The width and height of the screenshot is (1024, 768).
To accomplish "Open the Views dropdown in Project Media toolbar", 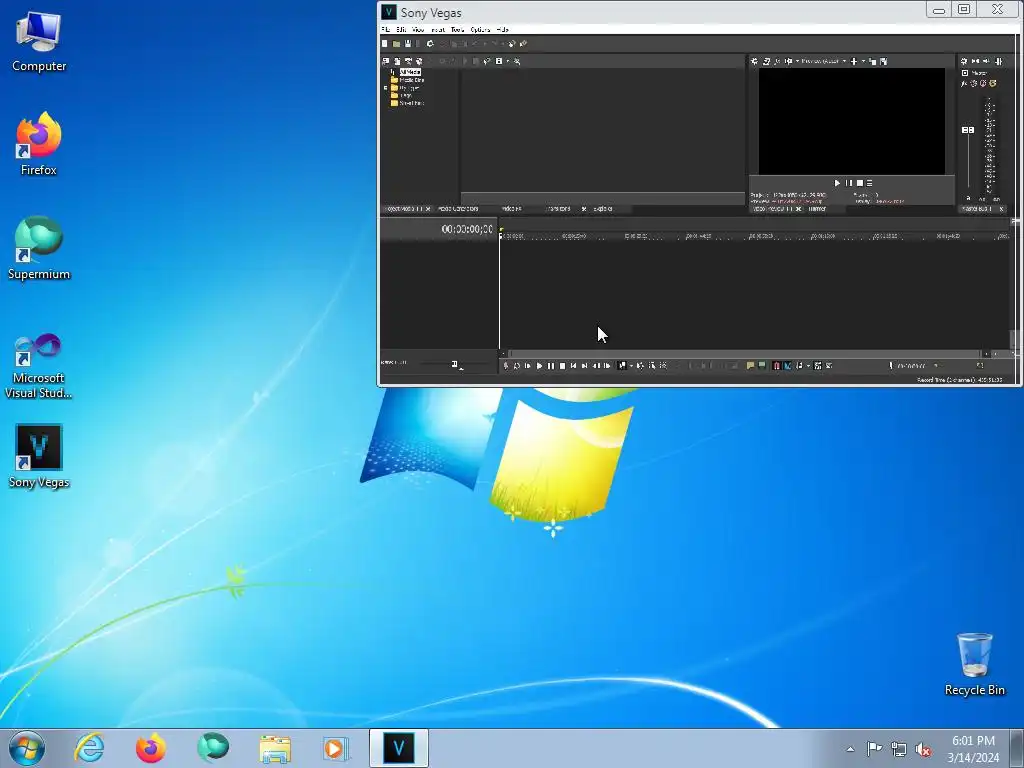I will coord(507,61).
